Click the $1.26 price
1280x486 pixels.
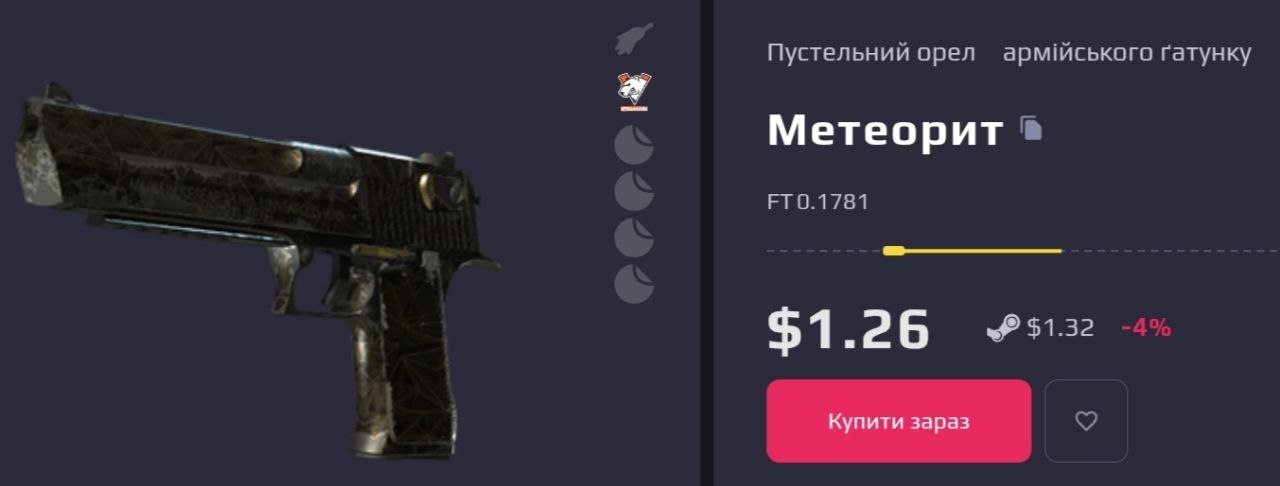848,329
